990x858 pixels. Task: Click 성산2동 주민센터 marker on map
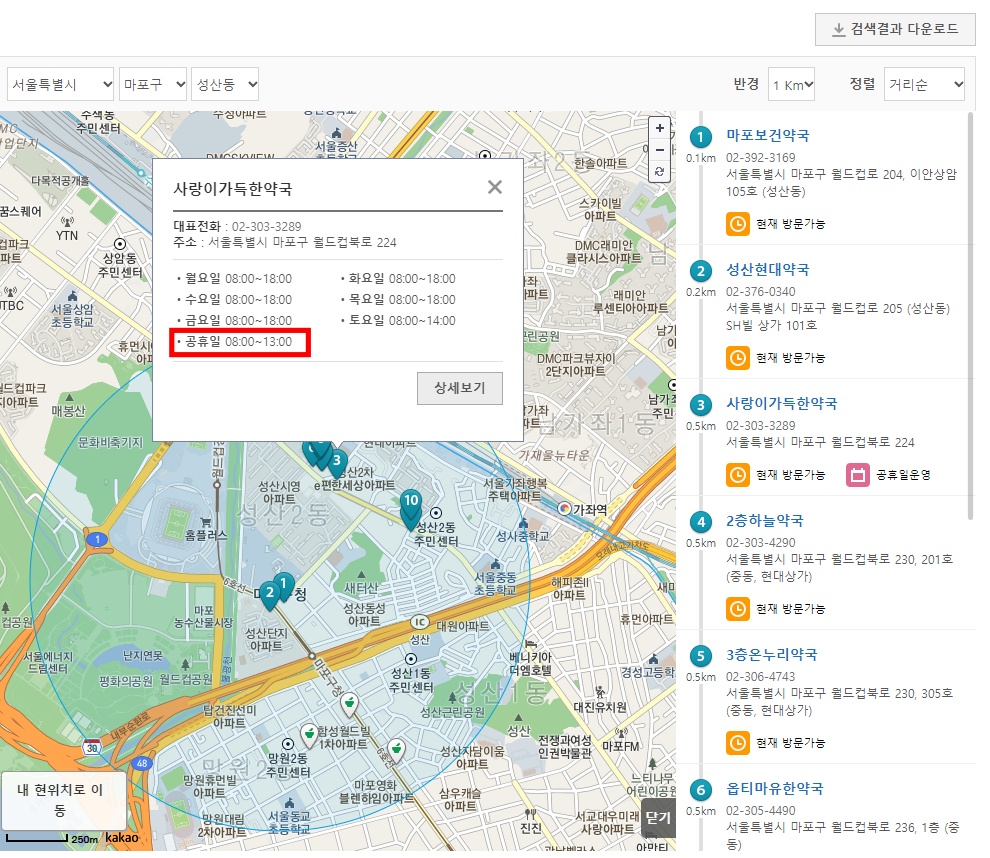point(436,513)
